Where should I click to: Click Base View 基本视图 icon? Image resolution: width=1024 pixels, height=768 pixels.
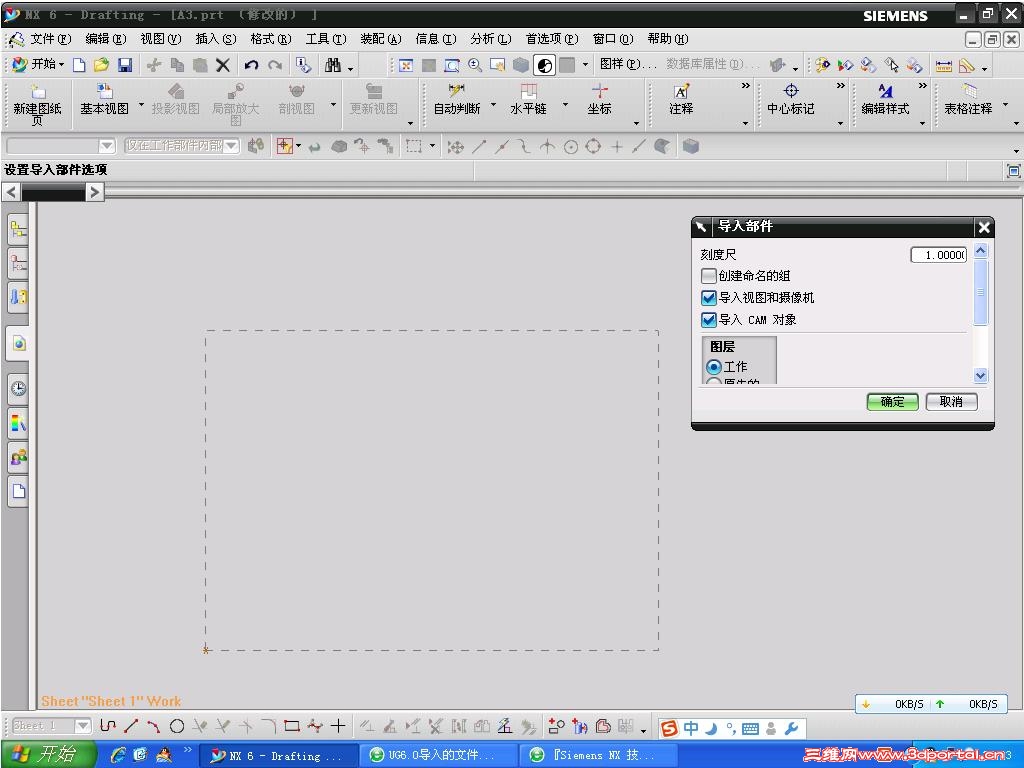point(104,99)
